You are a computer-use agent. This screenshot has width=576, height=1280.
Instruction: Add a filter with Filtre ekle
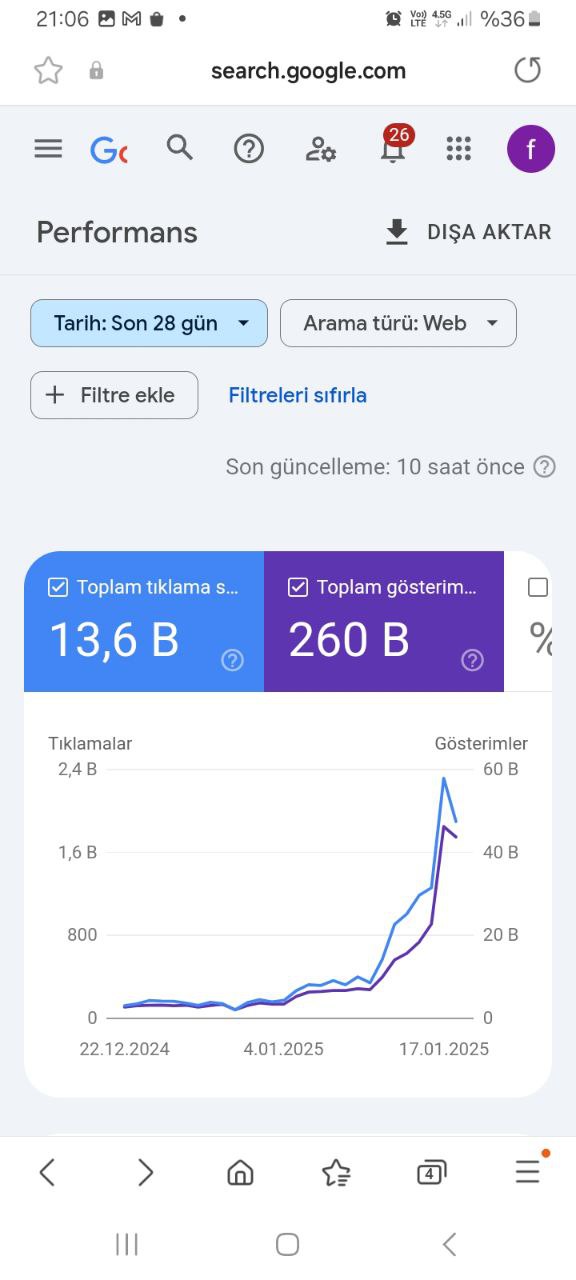pos(114,395)
